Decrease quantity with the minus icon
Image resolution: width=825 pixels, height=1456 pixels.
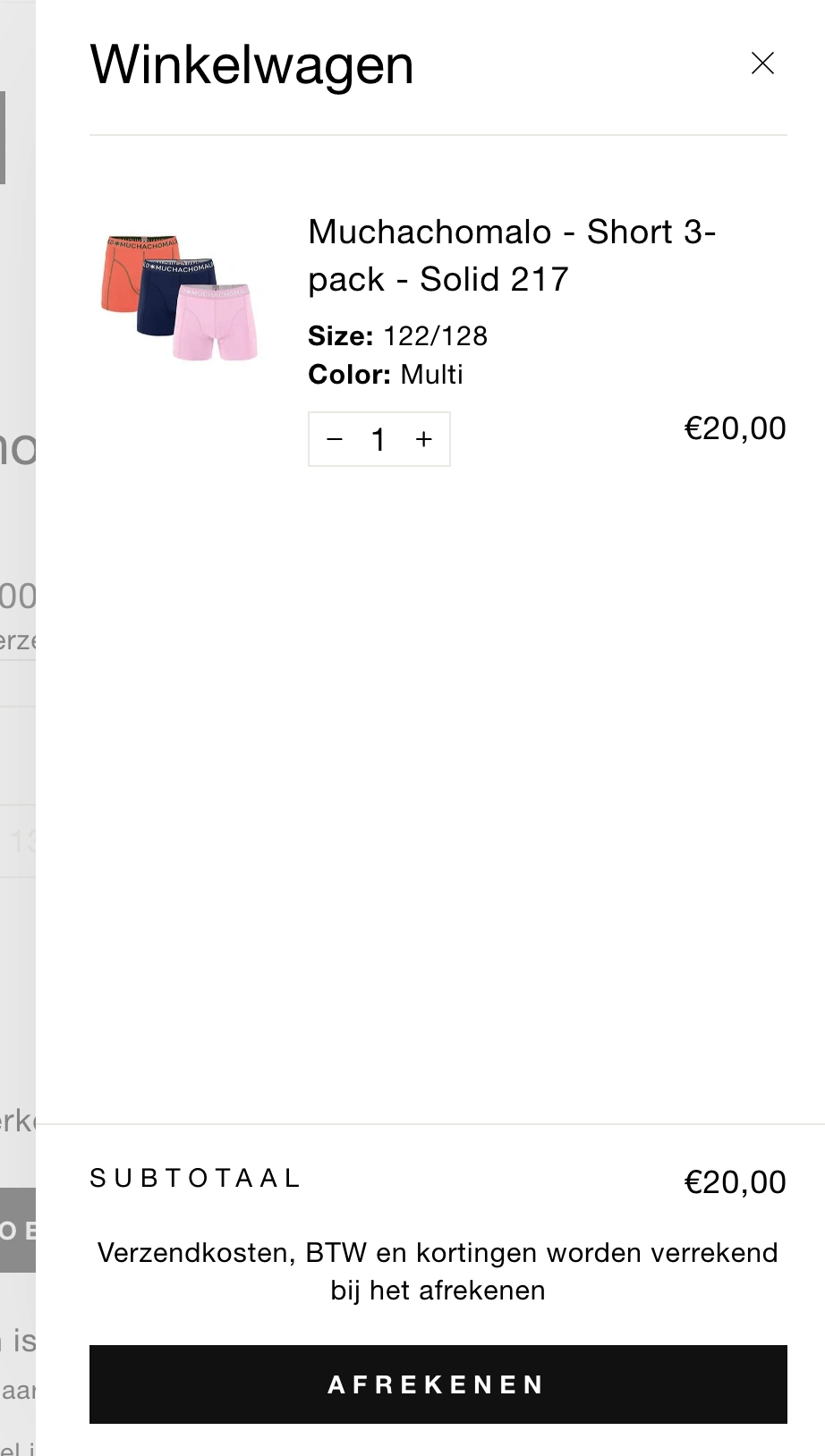pyautogui.click(x=335, y=439)
